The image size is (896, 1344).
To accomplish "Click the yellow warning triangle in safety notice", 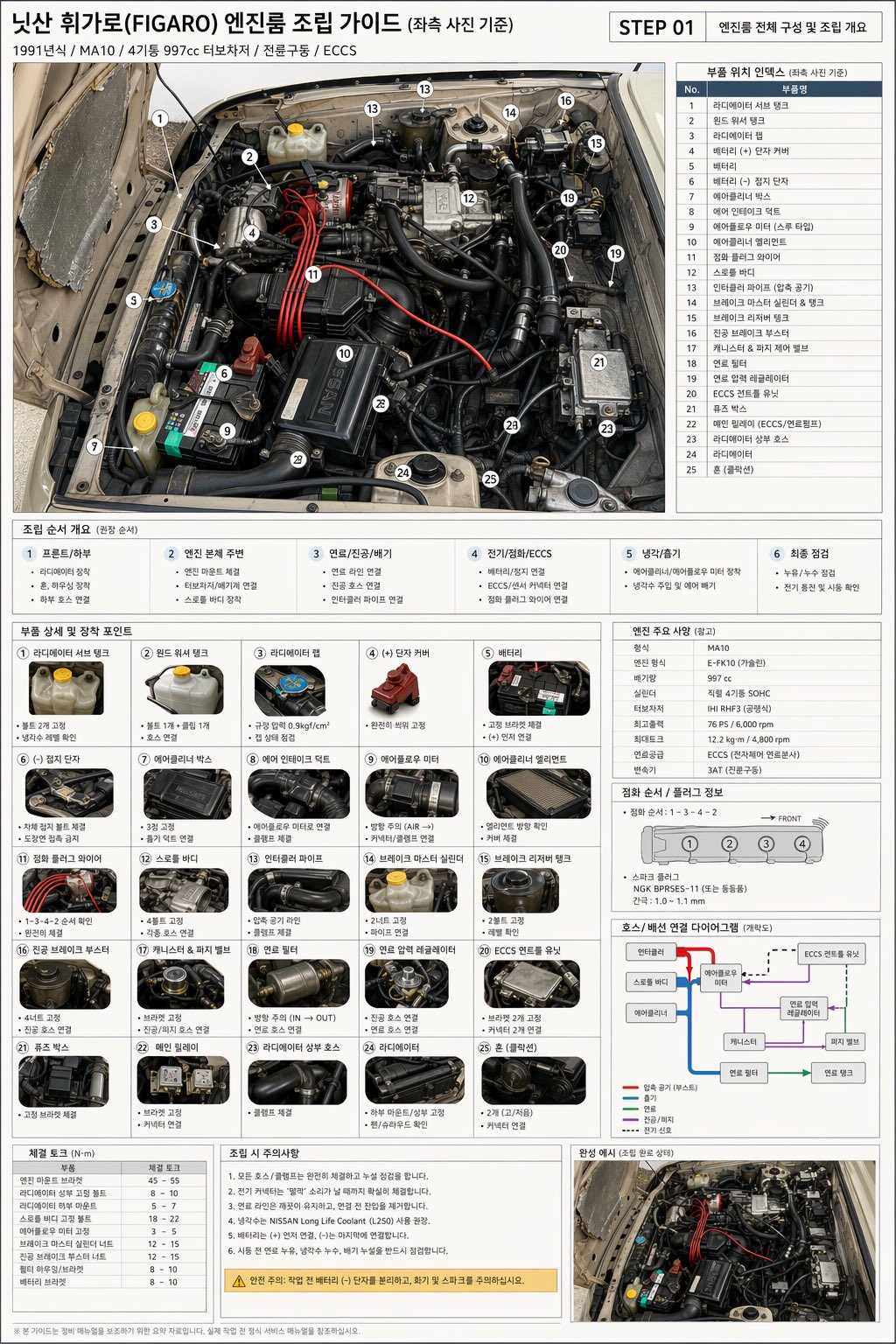I will pos(239,1281).
